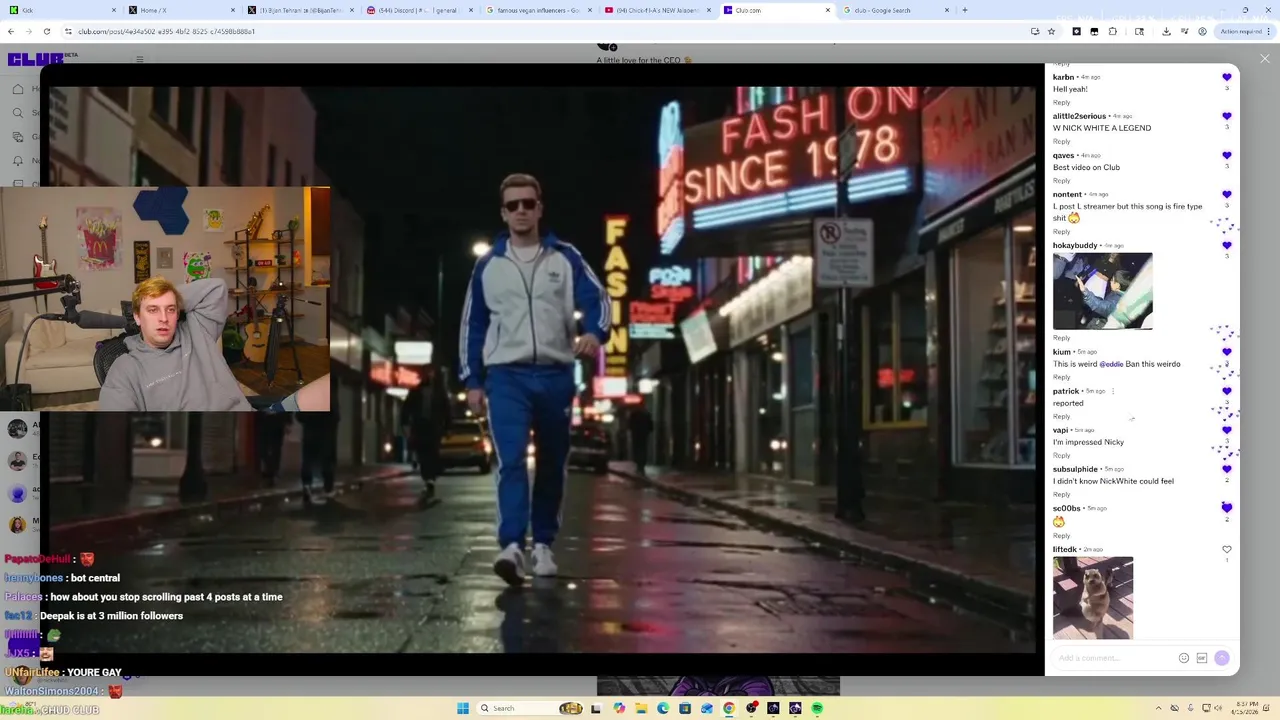Open Spotify from the taskbar

817,708
